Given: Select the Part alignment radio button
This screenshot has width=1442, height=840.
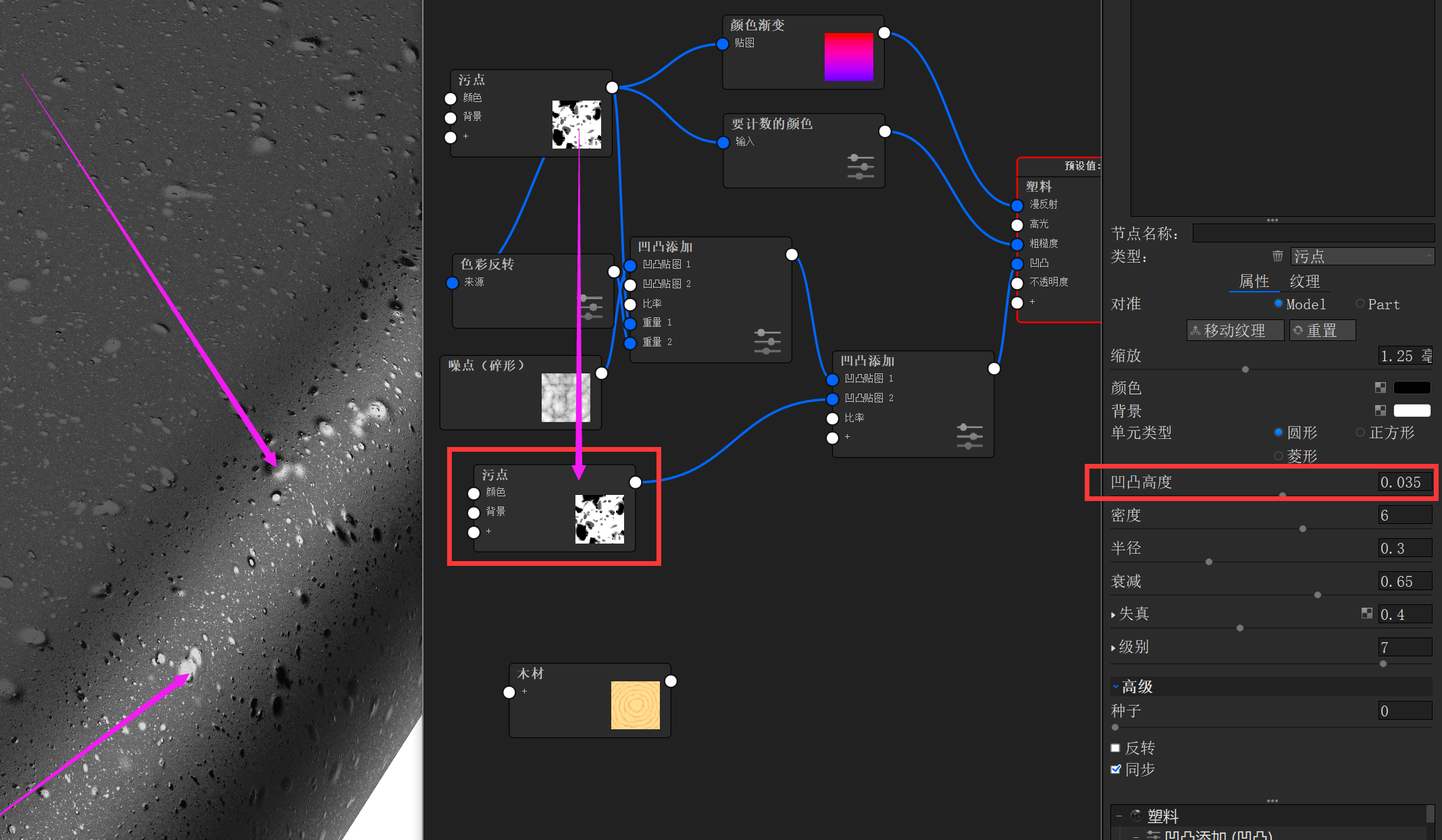Looking at the screenshot, I should (1360, 304).
